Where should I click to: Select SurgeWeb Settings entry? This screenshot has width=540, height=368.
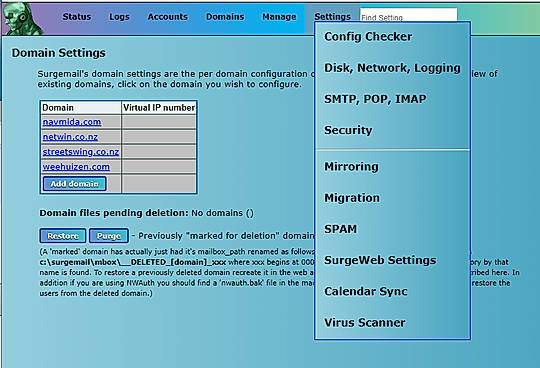click(x=380, y=260)
